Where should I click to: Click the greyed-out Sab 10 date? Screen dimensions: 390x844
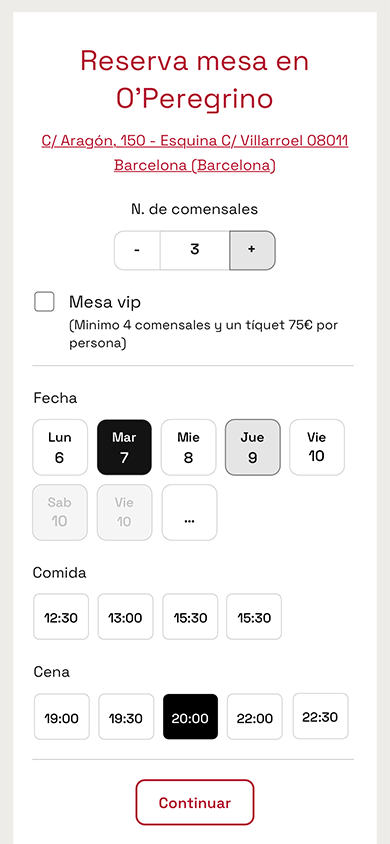click(60, 512)
